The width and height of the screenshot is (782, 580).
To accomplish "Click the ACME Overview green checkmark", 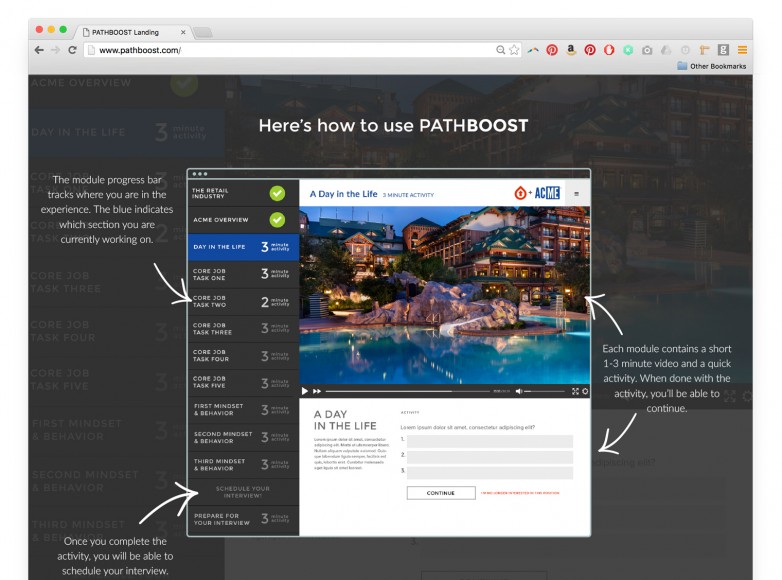I will [x=277, y=219].
